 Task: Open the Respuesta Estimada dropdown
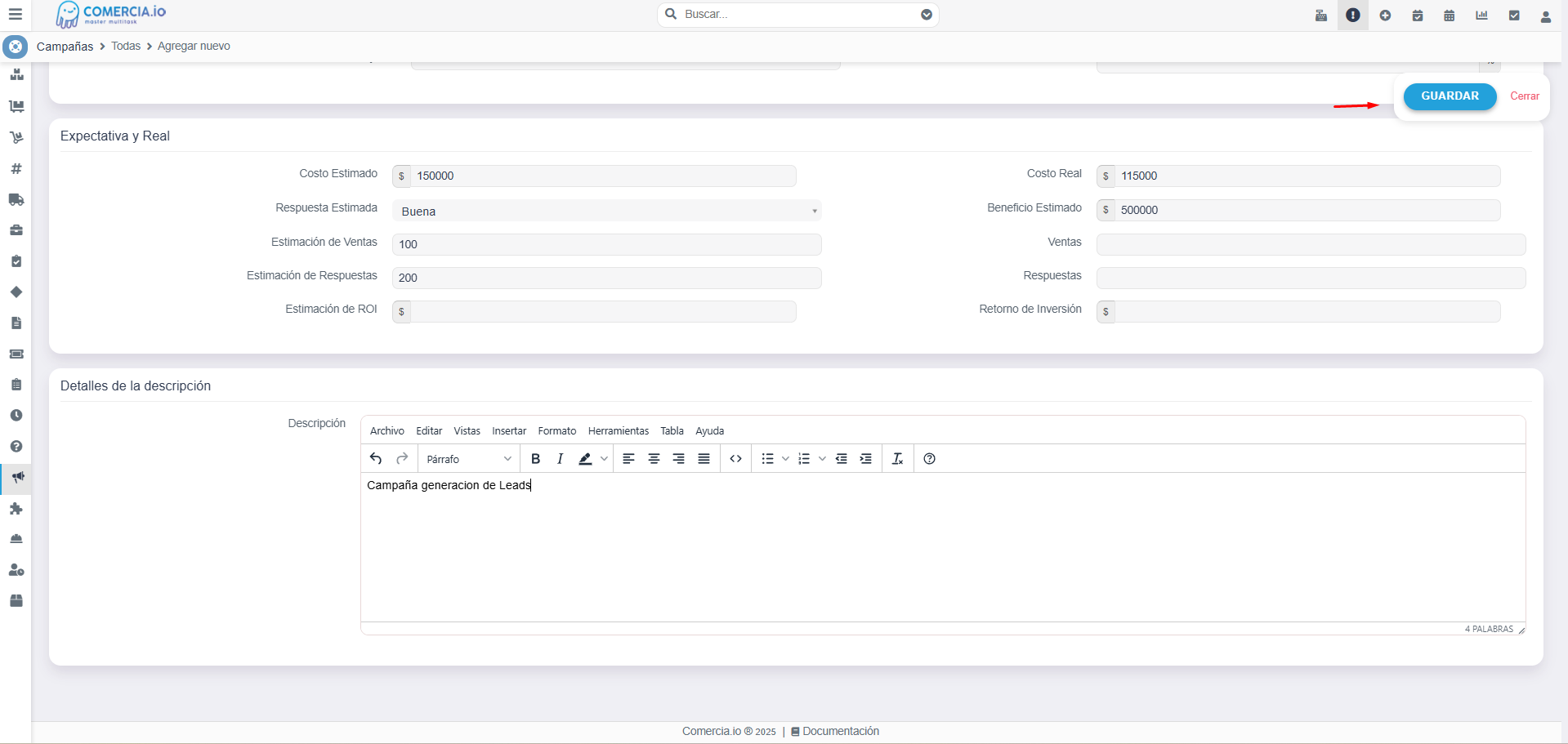(606, 211)
